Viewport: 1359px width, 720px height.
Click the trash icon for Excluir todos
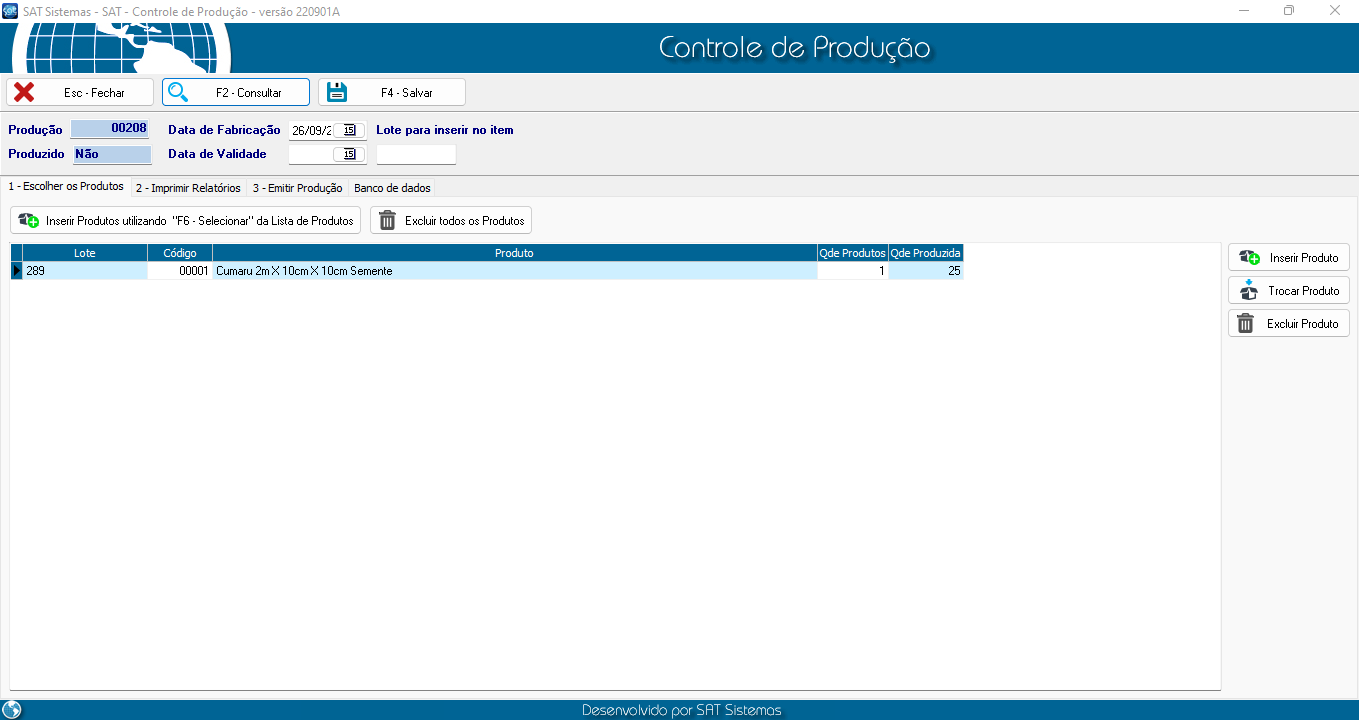[387, 221]
